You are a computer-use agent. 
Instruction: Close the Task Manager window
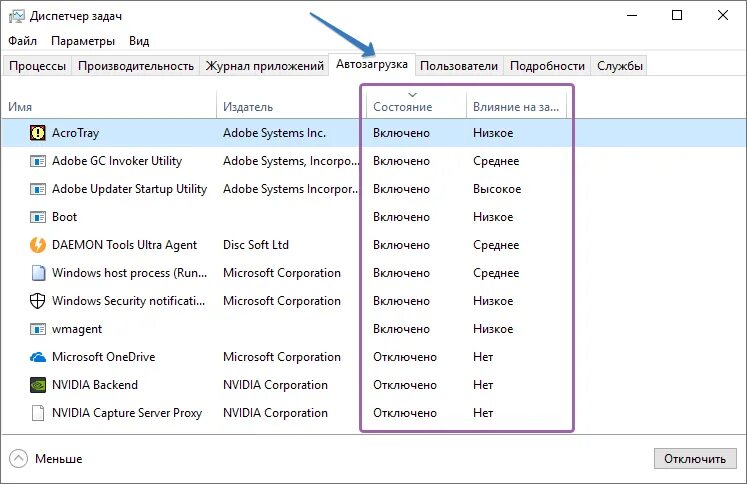(x=722, y=15)
